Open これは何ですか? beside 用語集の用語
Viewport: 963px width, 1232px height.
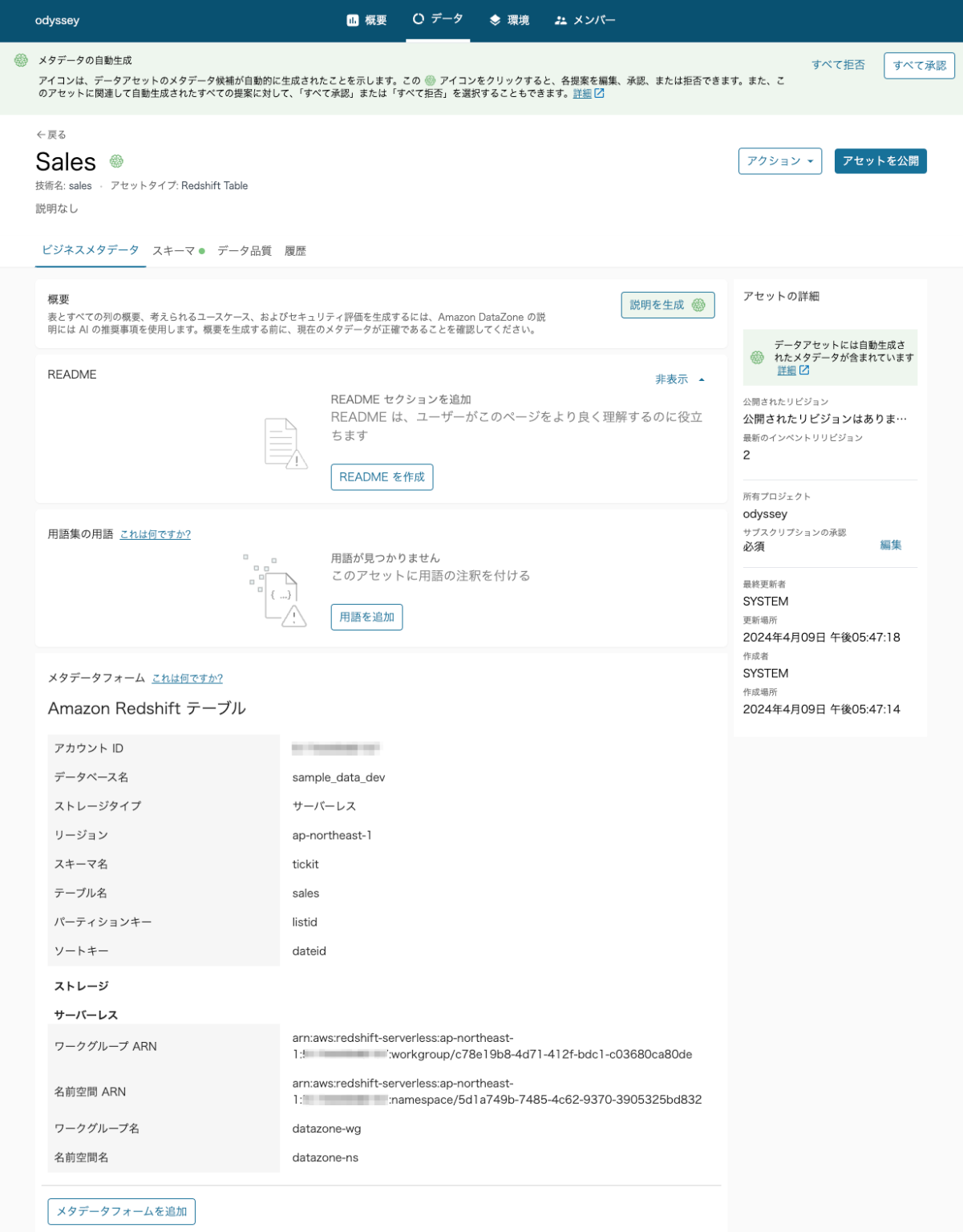tap(155, 534)
